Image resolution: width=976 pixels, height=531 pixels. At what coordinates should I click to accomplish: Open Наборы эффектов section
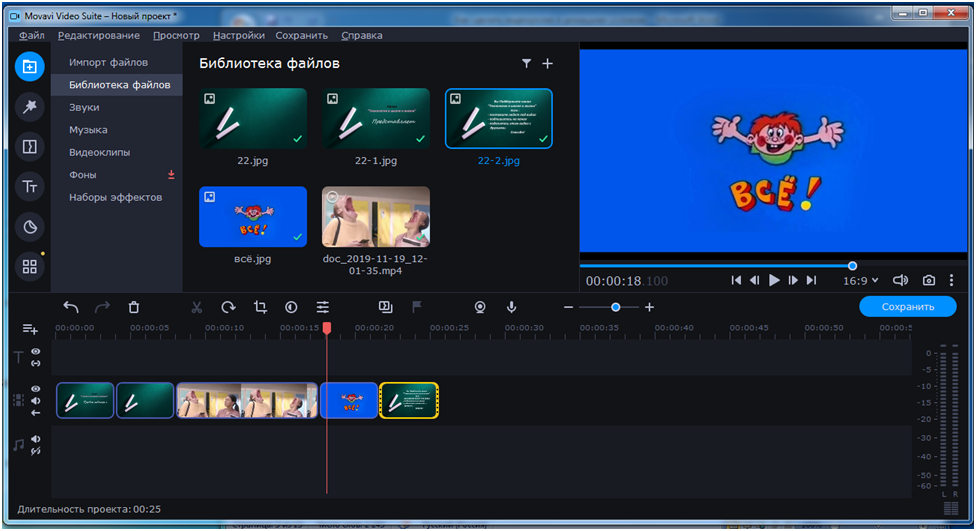tap(115, 197)
